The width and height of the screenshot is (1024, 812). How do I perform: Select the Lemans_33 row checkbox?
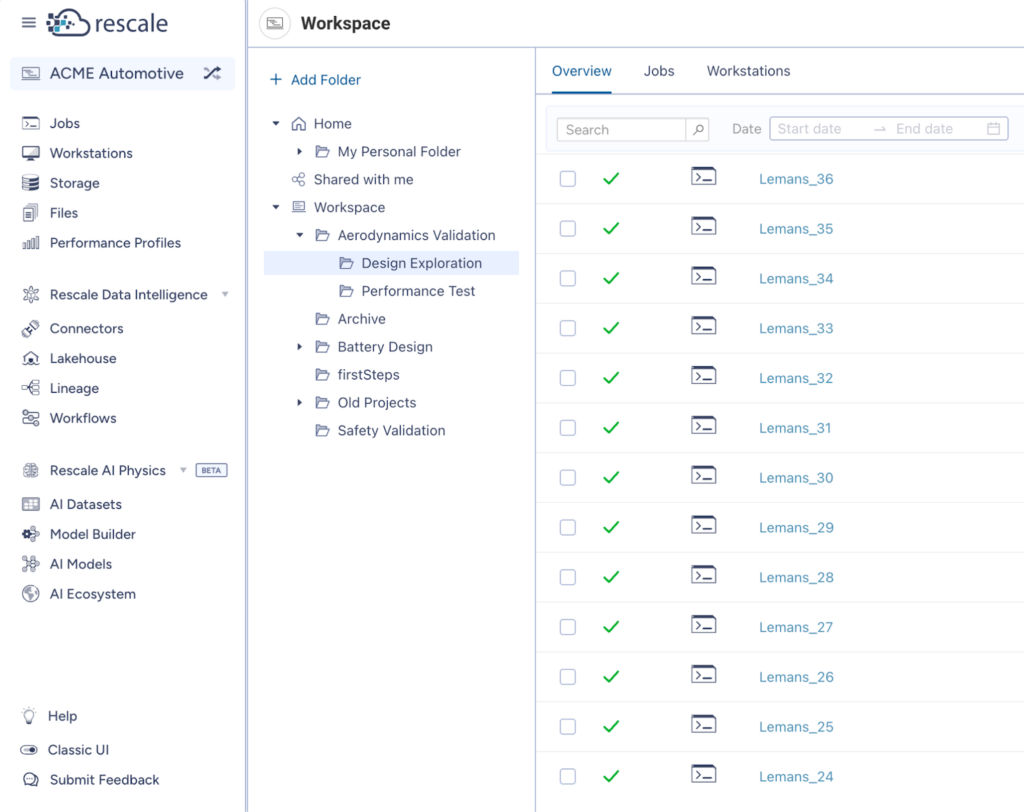[x=568, y=328]
